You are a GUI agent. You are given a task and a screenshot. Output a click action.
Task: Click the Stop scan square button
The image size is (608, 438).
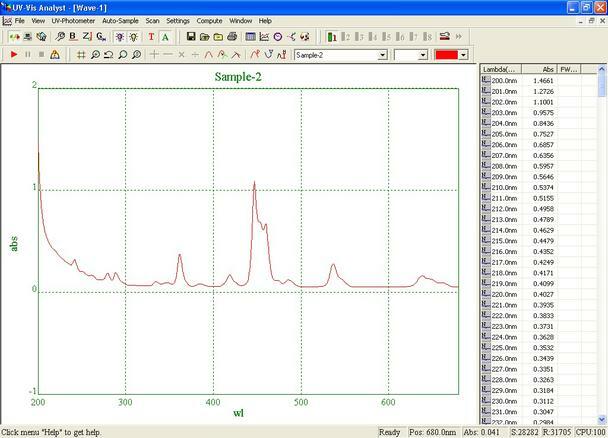(41, 55)
